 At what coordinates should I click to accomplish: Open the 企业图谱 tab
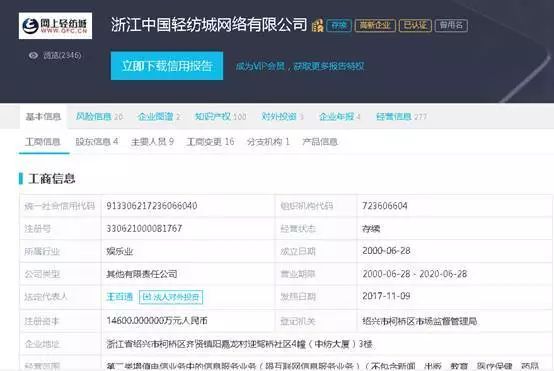point(159,117)
